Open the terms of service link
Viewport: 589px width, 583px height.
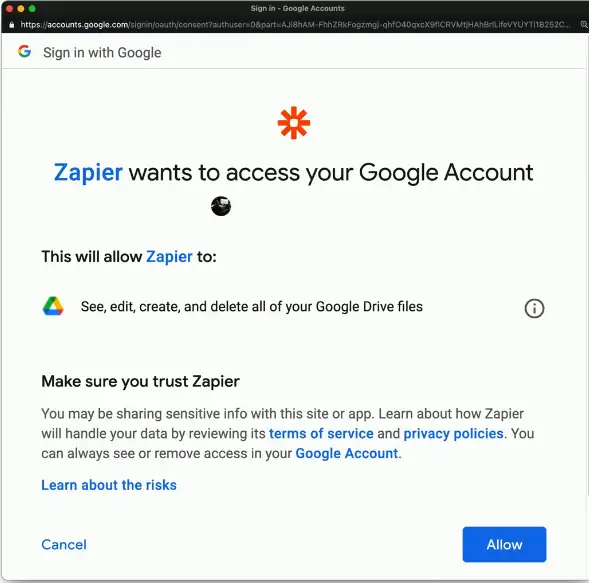pyautogui.click(x=321, y=433)
